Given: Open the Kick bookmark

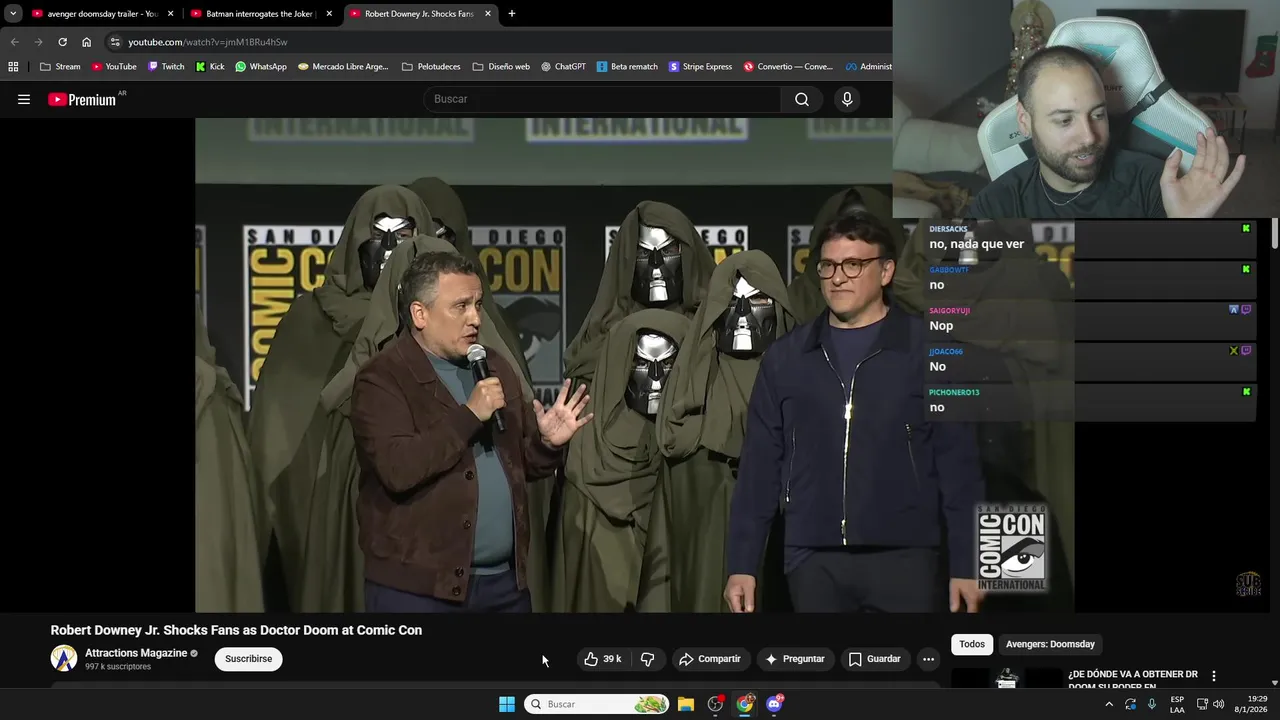Looking at the screenshot, I should (210, 67).
